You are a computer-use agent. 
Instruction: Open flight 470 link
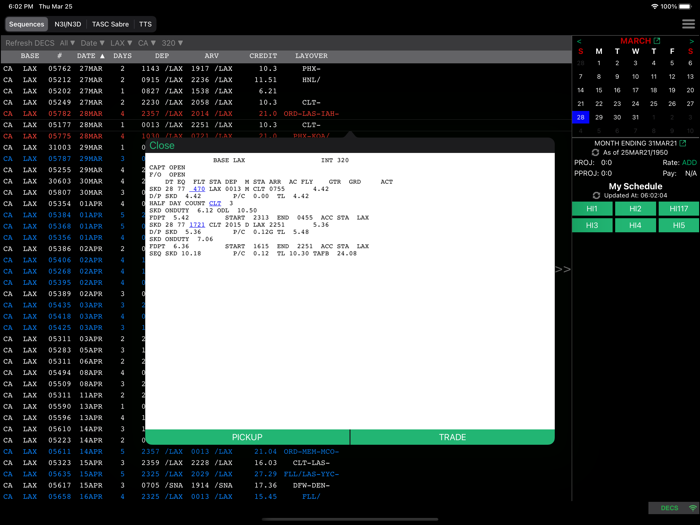(197, 189)
